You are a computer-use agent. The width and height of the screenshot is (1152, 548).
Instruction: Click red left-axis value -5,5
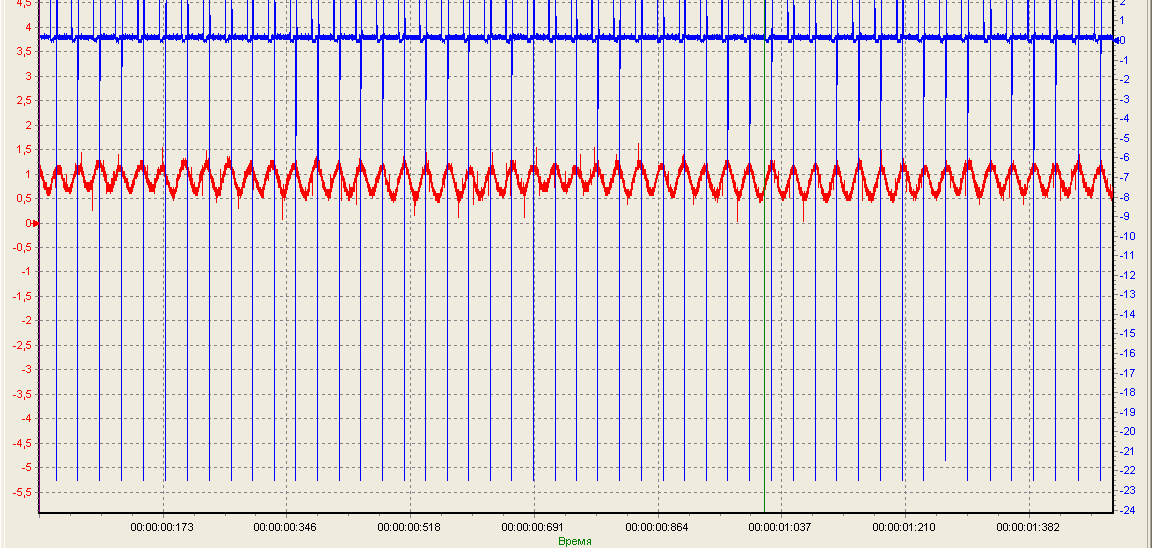click(20, 492)
